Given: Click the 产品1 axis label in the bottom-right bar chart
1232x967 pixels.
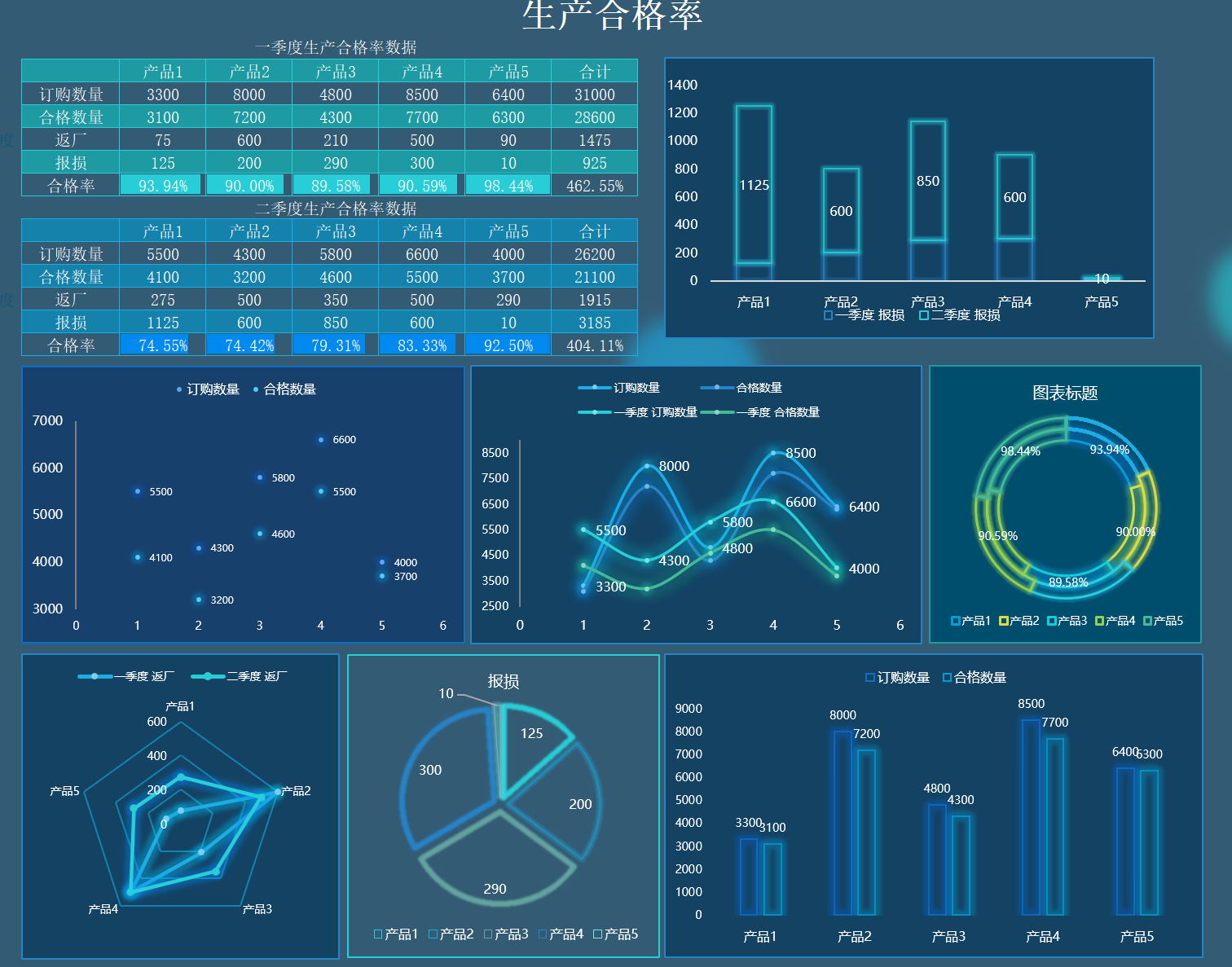Looking at the screenshot, I should pos(760,937).
